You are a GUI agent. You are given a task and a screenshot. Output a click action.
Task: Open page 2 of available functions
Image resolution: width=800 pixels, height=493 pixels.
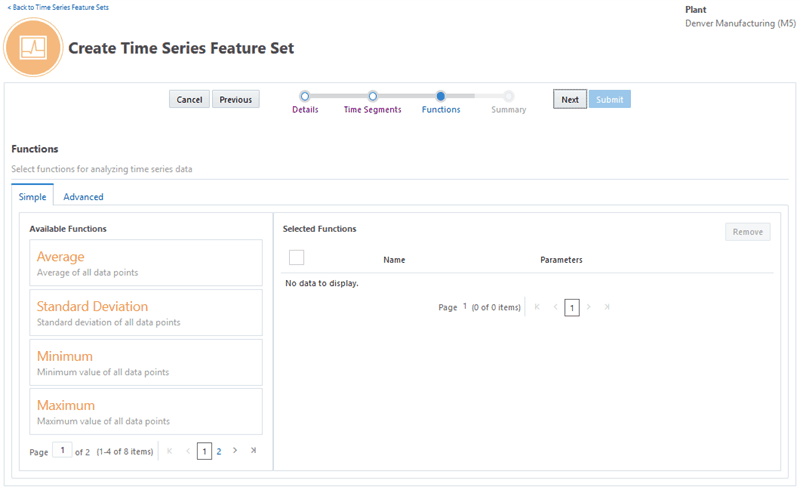[219, 451]
